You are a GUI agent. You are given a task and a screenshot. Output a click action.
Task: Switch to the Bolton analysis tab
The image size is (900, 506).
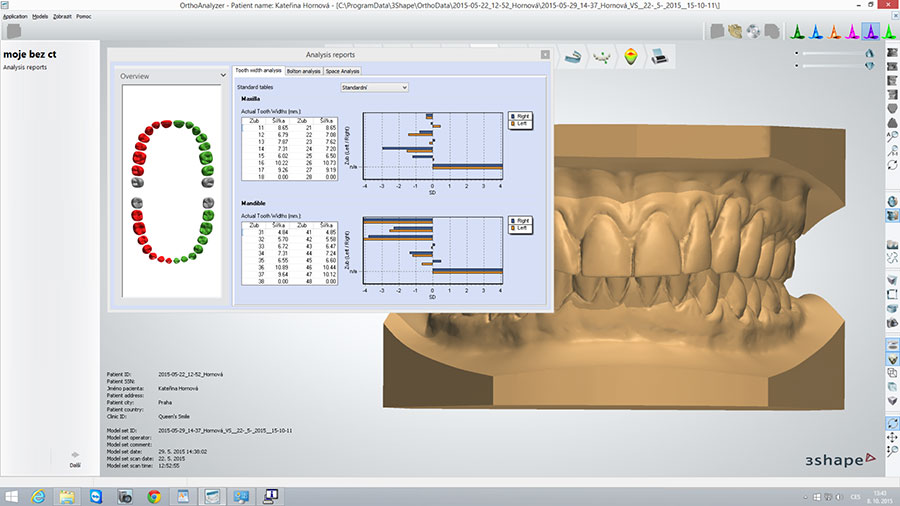[304, 71]
